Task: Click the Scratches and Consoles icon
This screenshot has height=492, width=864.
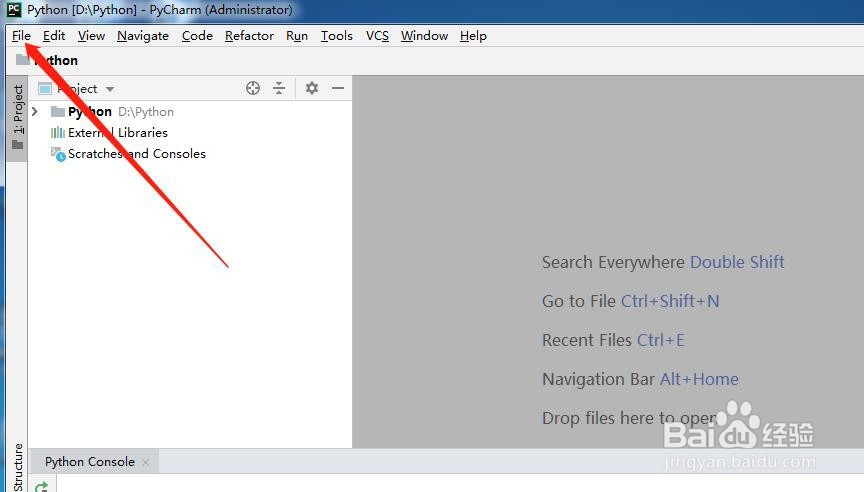Action: point(58,154)
